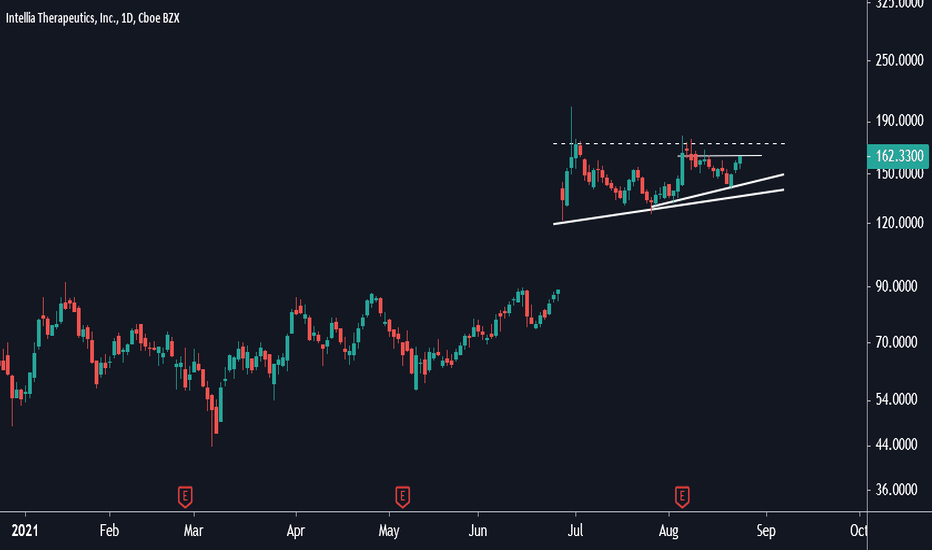This screenshot has height=550, width=932.
Task: Click the Jun date axis label
Action: [477, 530]
